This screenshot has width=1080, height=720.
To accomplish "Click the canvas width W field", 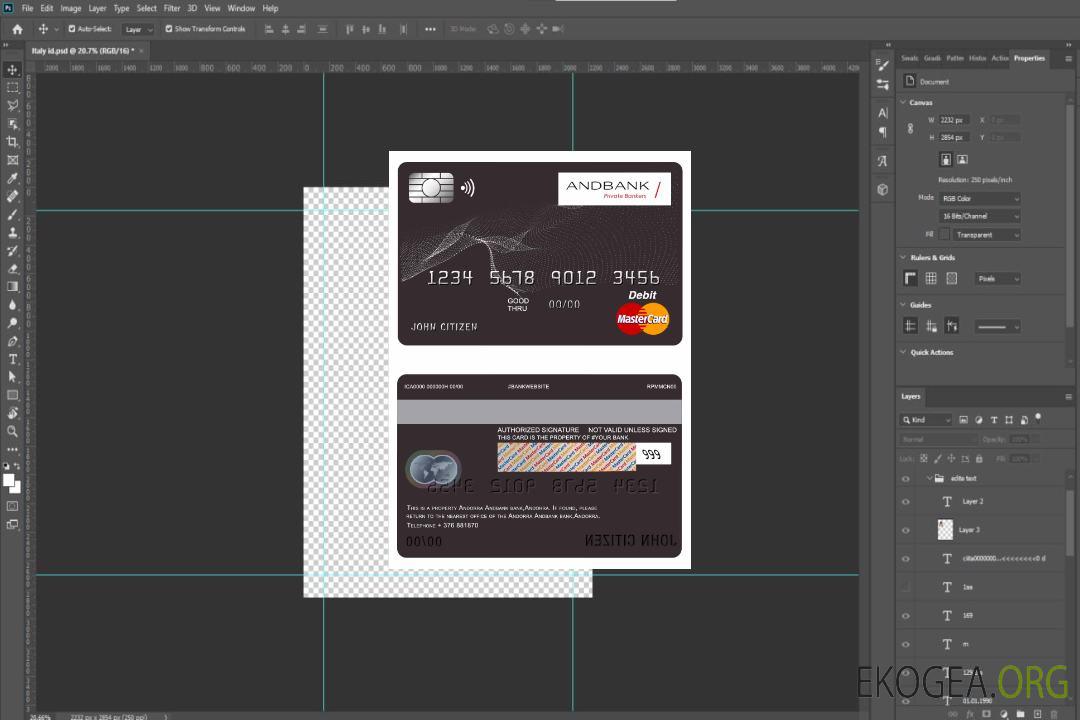I will click(x=954, y=120).
